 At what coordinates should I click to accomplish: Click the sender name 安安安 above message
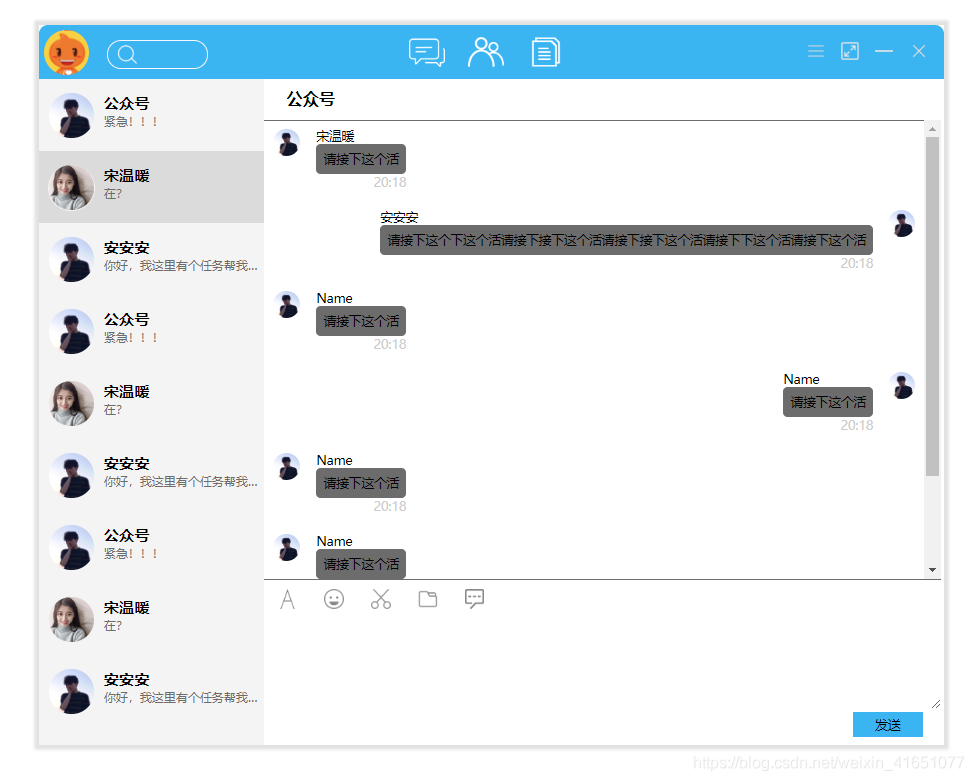tap(399, 217)
